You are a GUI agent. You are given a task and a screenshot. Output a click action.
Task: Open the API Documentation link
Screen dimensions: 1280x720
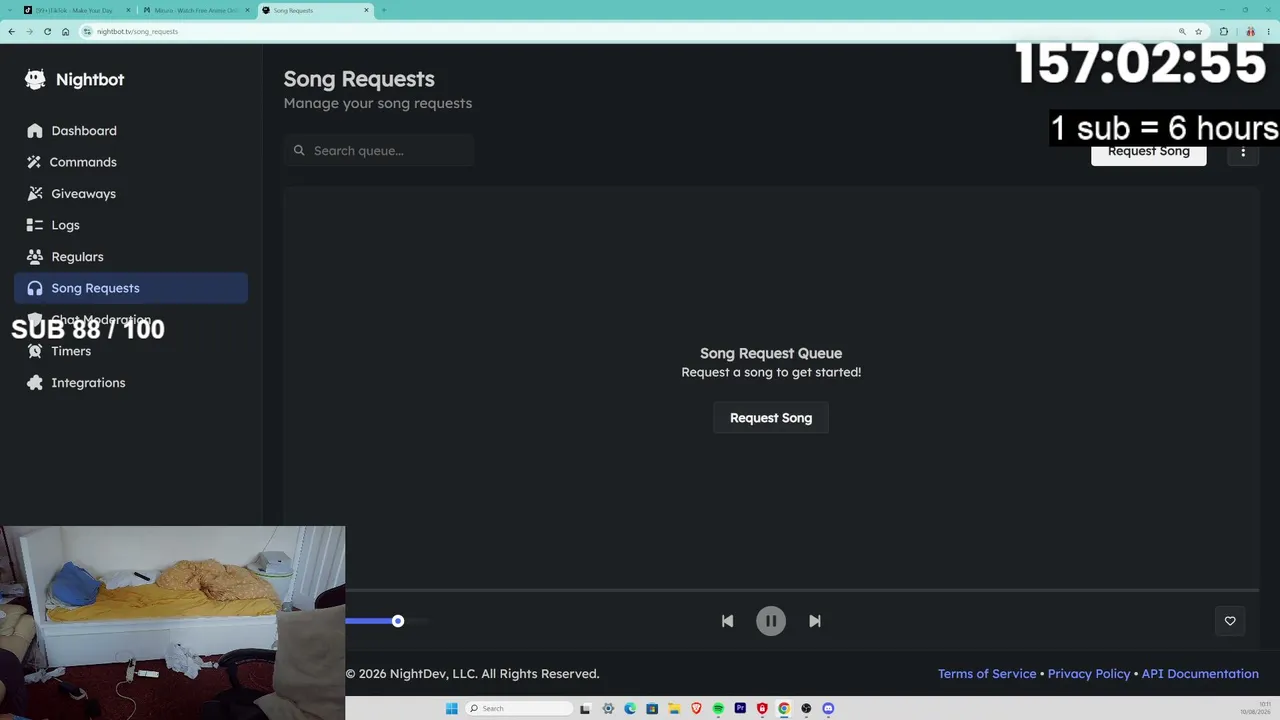[1200, 674]
